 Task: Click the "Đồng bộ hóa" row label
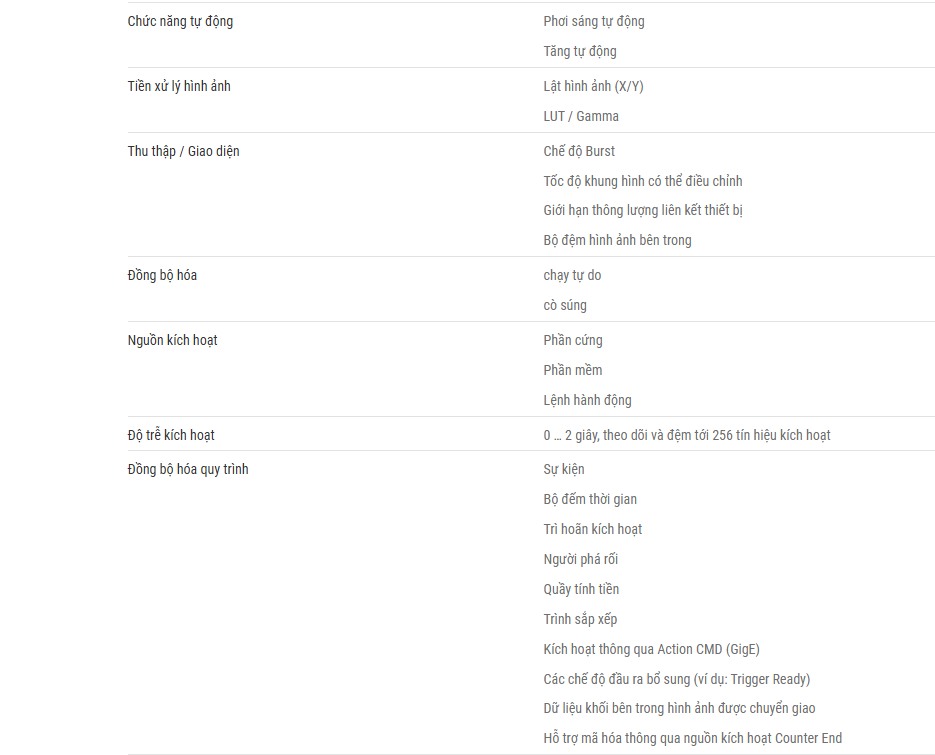point(162,276)
